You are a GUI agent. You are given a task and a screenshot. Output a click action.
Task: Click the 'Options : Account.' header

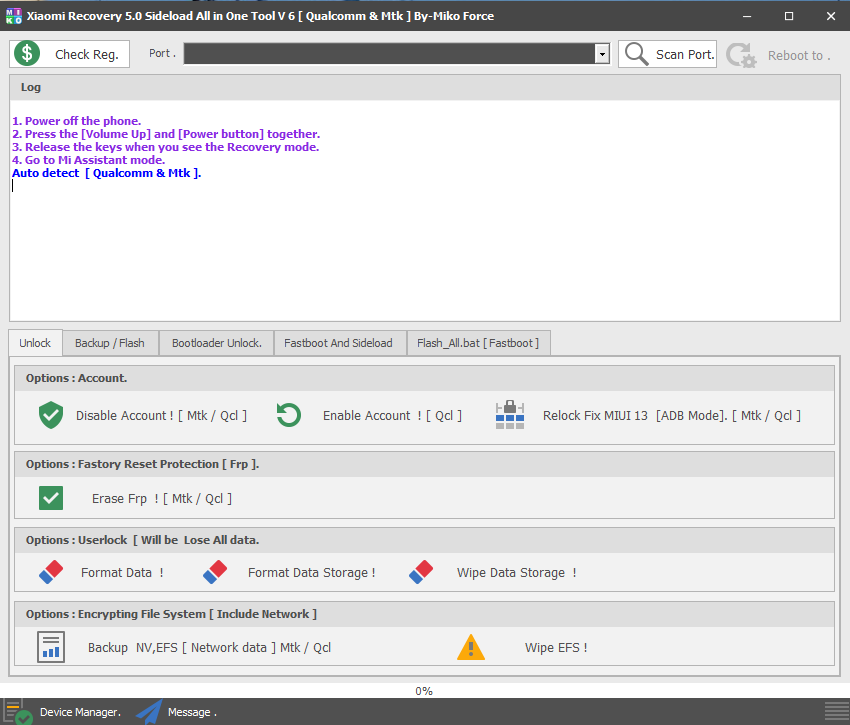(x=424, y=378)
